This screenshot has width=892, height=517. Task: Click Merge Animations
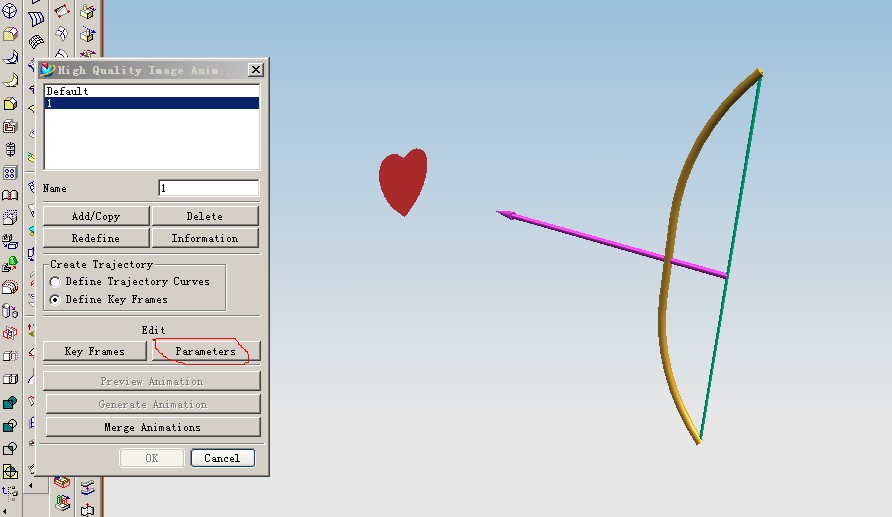152,427
